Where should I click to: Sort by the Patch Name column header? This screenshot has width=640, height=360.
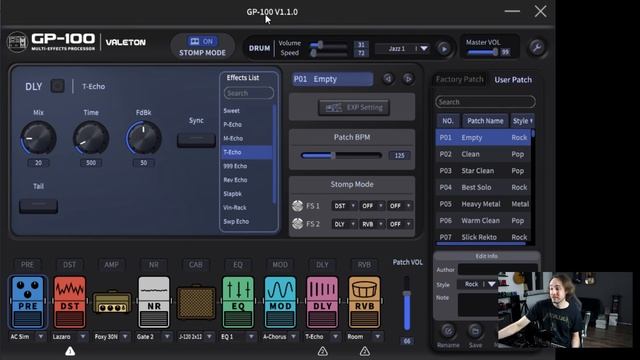485,121
